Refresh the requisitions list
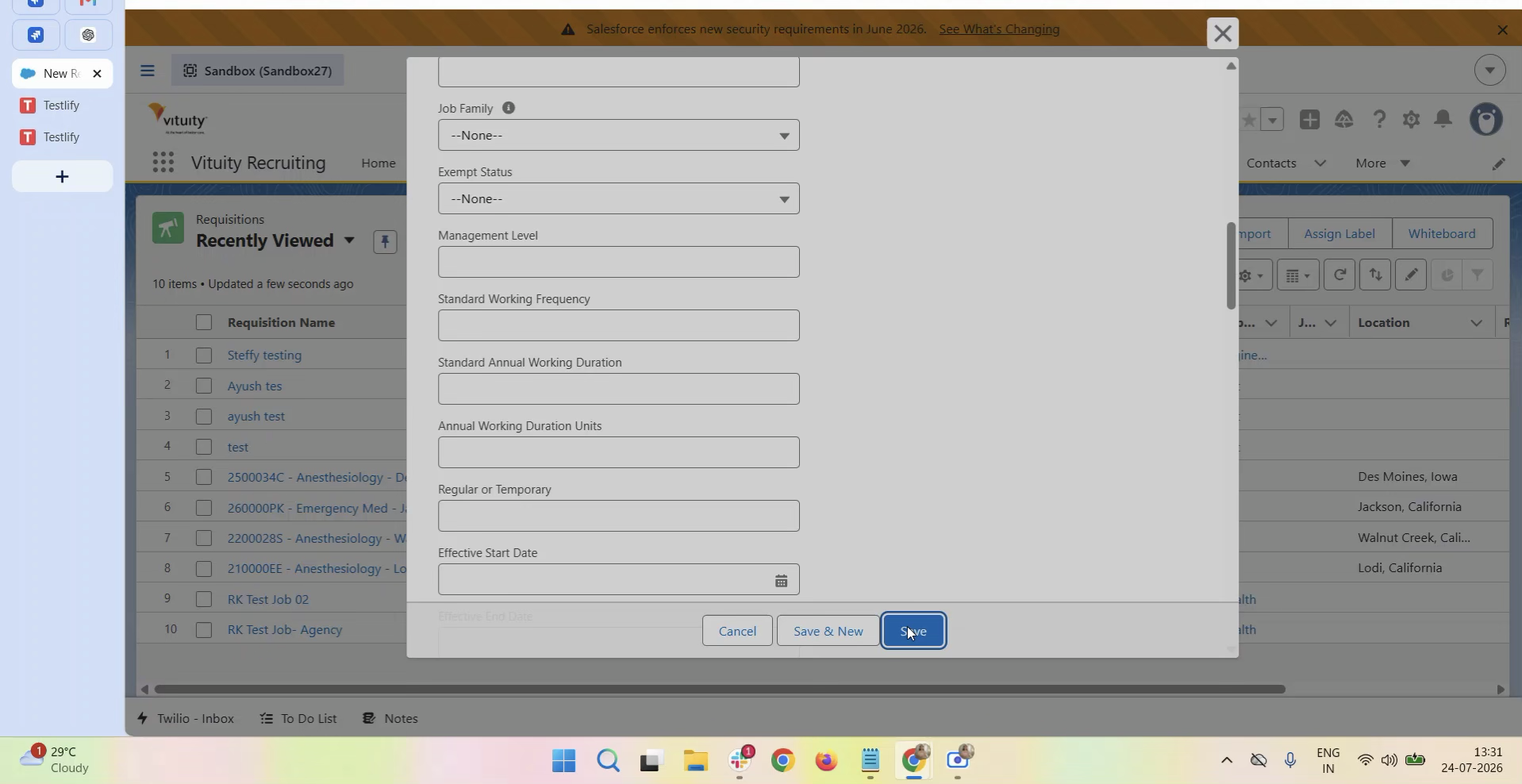The width and height of the screenshot is (1522, 784). (1339, 275)
